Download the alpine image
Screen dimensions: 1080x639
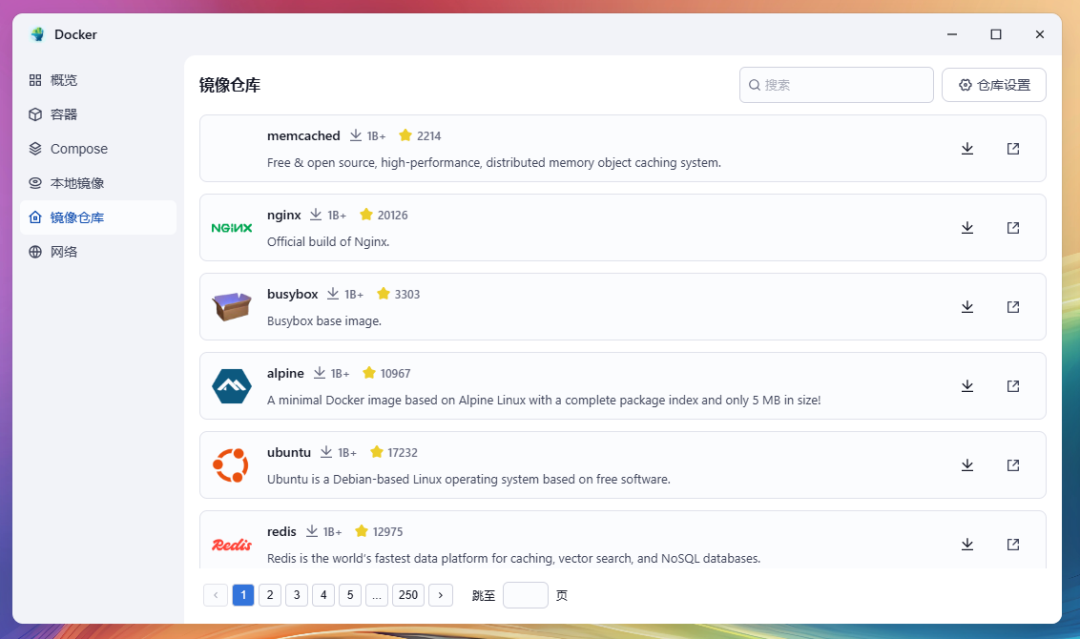[x=967, y=386]
